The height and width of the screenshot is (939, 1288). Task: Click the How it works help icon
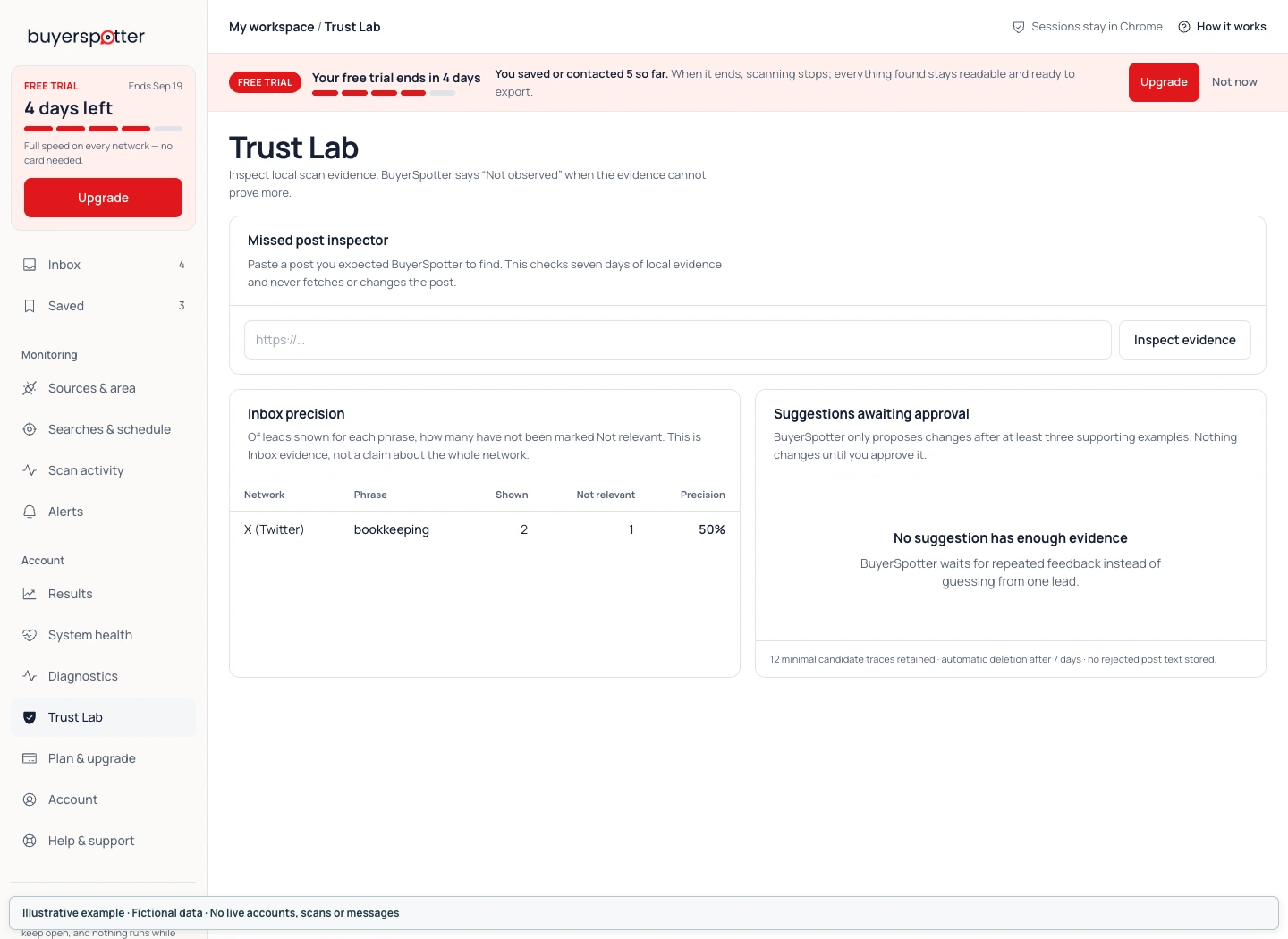pyautogui.click(x=1184, y=27)
